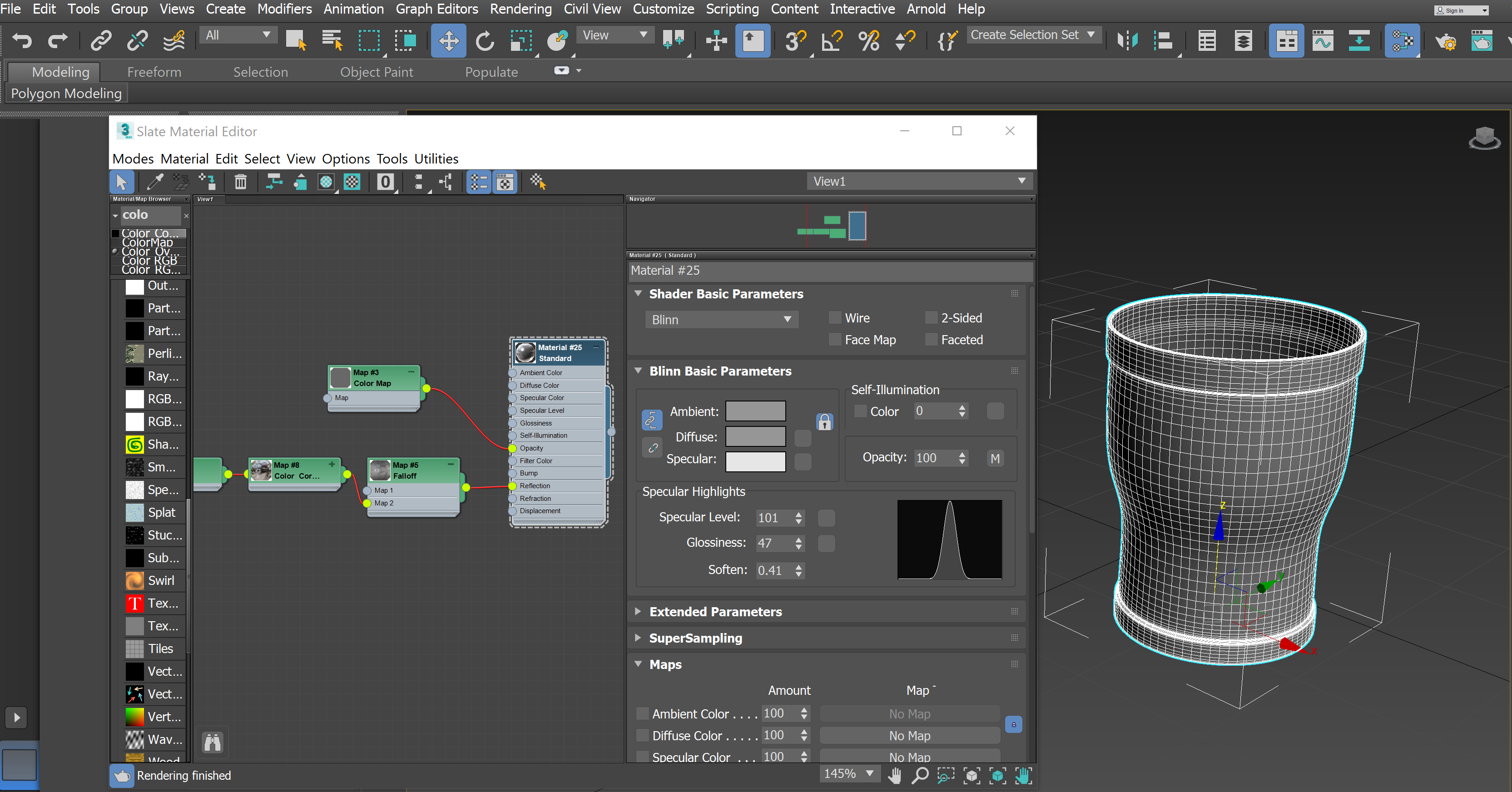Open the Material/Map Browser icon
The width and height of the screenshot is (1512, 792).
point(478,182)
